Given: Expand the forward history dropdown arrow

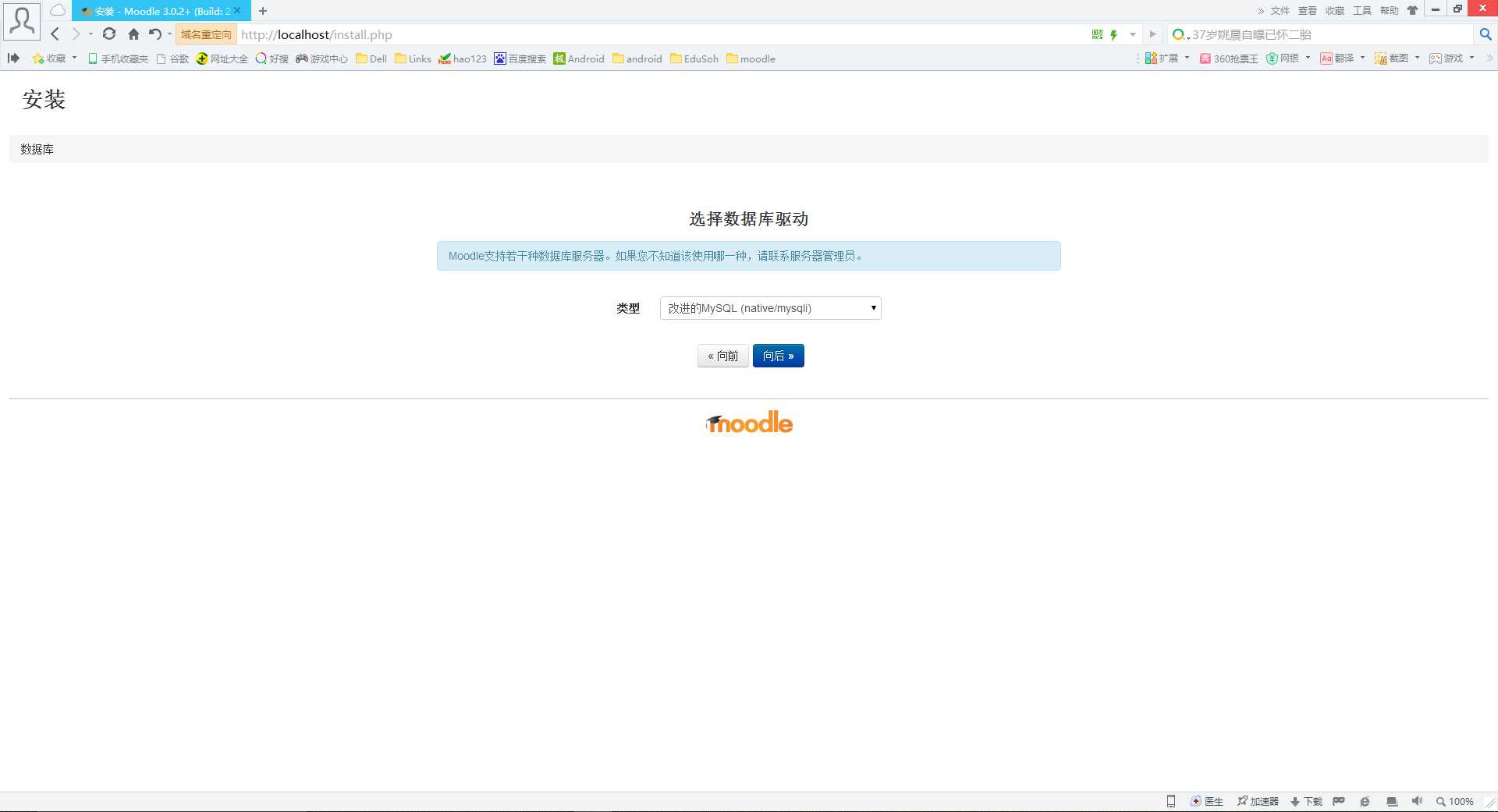Looking at the screenshot, I should [x=91, y=34].
